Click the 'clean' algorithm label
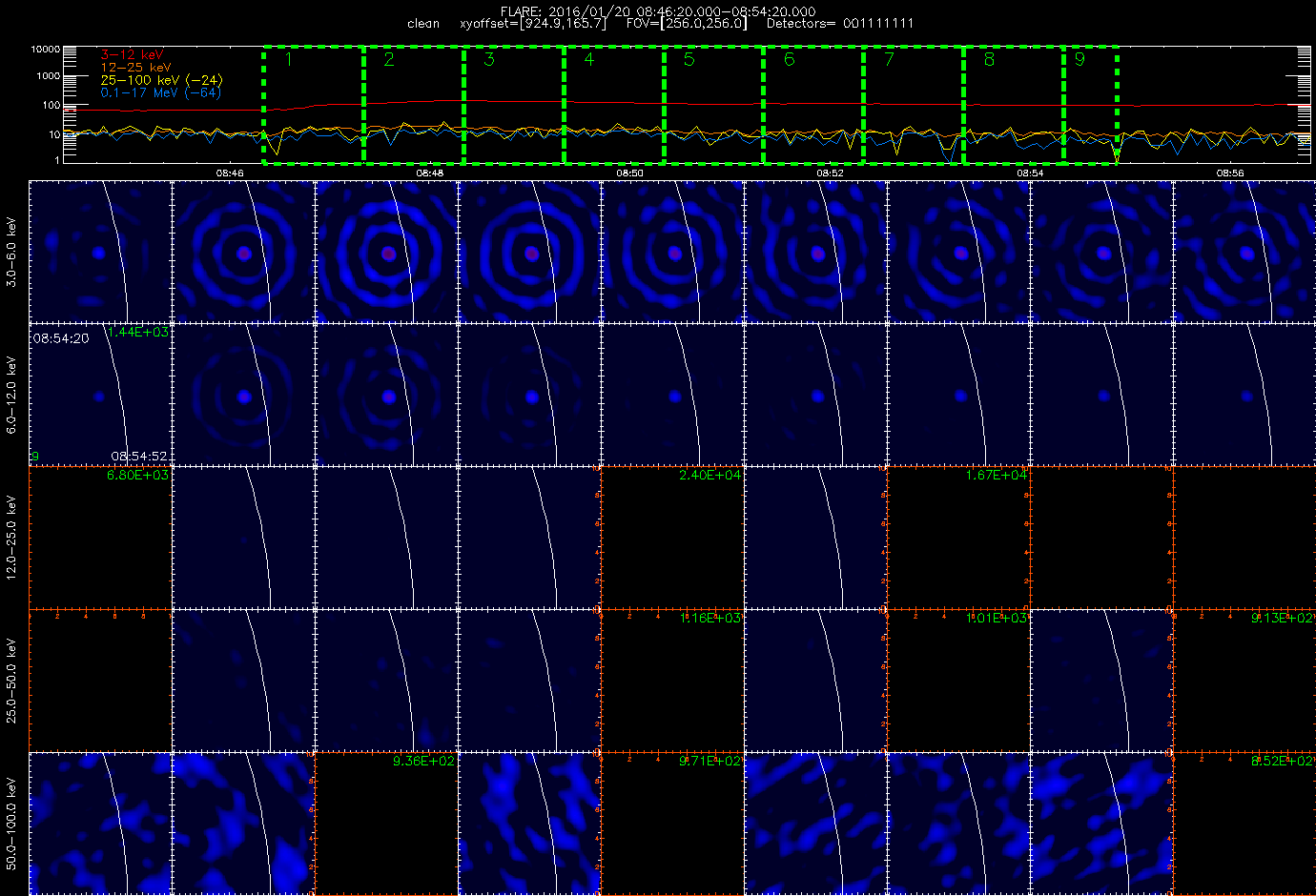This screenshot has height=896, width=1316. click(423, 23)
